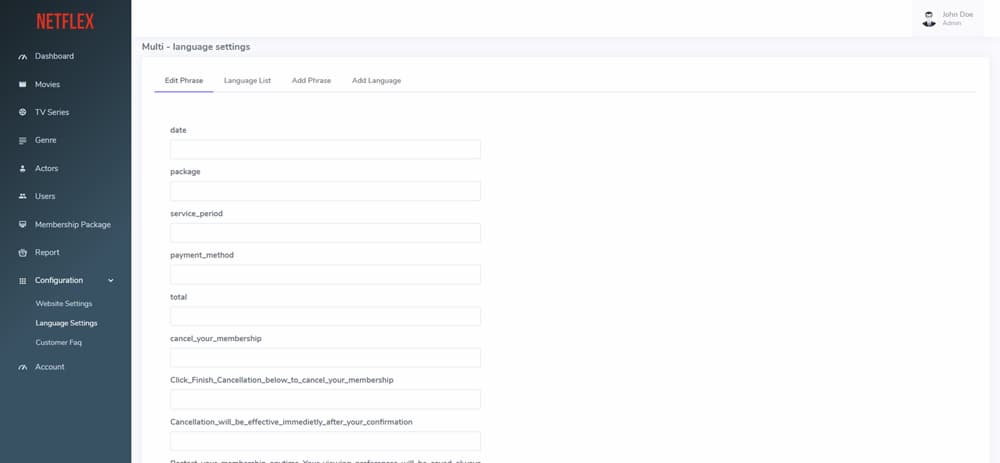Focus the cancel_your_membership input field

(325, 358)
